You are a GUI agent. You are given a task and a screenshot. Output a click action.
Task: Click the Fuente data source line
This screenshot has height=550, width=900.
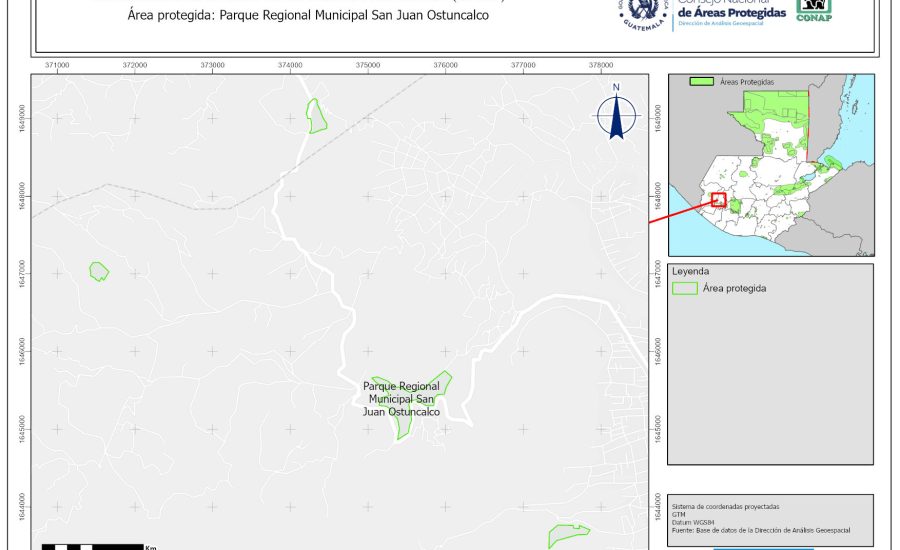point(762,531)
